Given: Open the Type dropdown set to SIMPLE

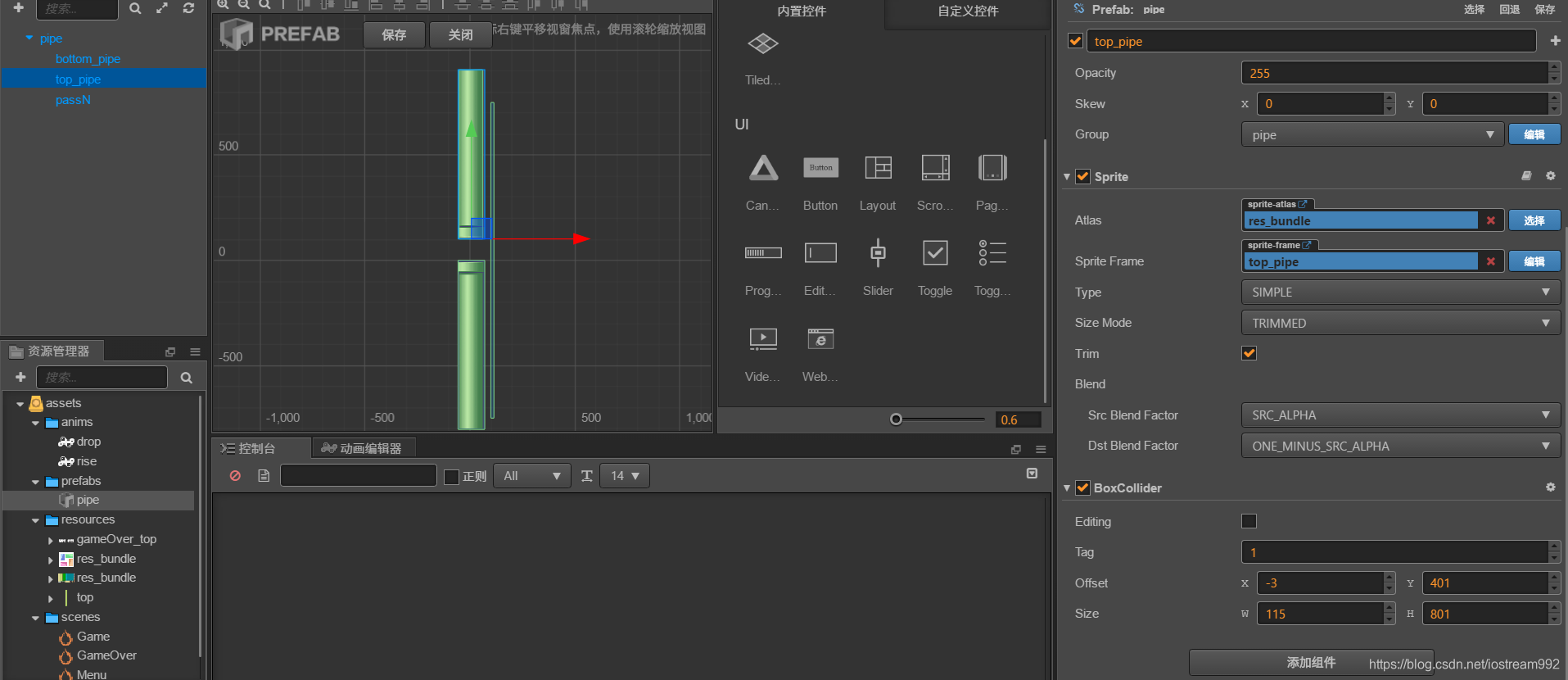Looking at the screenshot, I should pos(1401,292).
